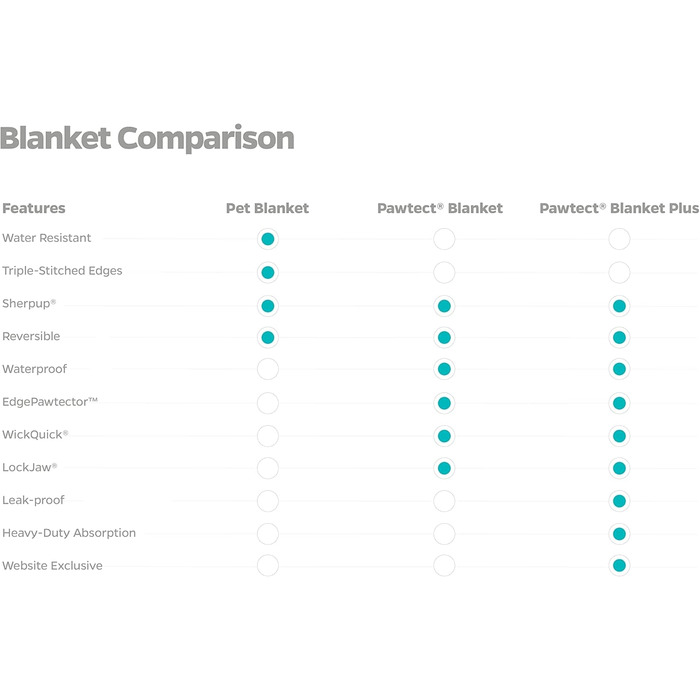Click the Blanket Comparison heading

[x=147, y=138]
